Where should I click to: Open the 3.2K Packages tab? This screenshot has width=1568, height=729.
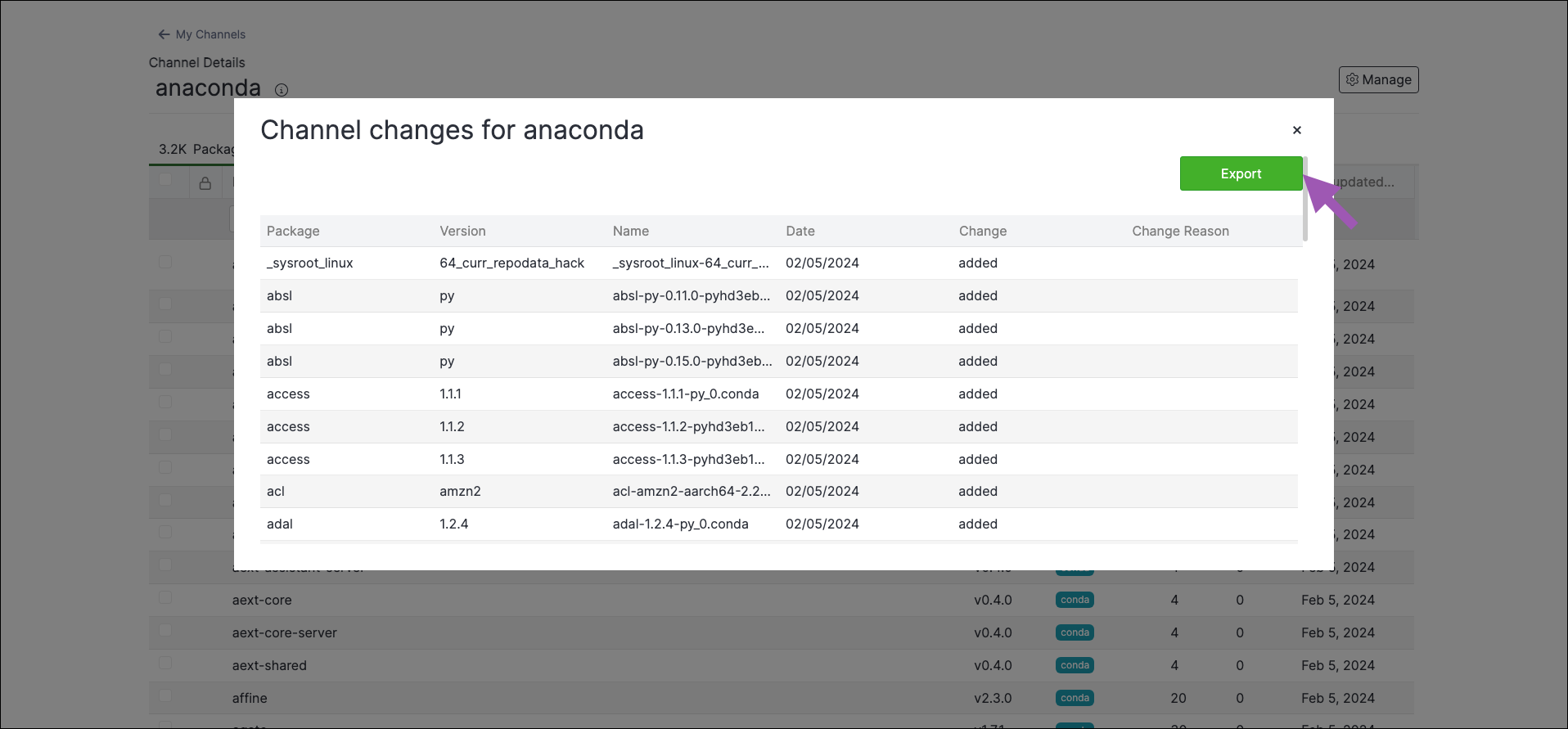click(196, 149)
